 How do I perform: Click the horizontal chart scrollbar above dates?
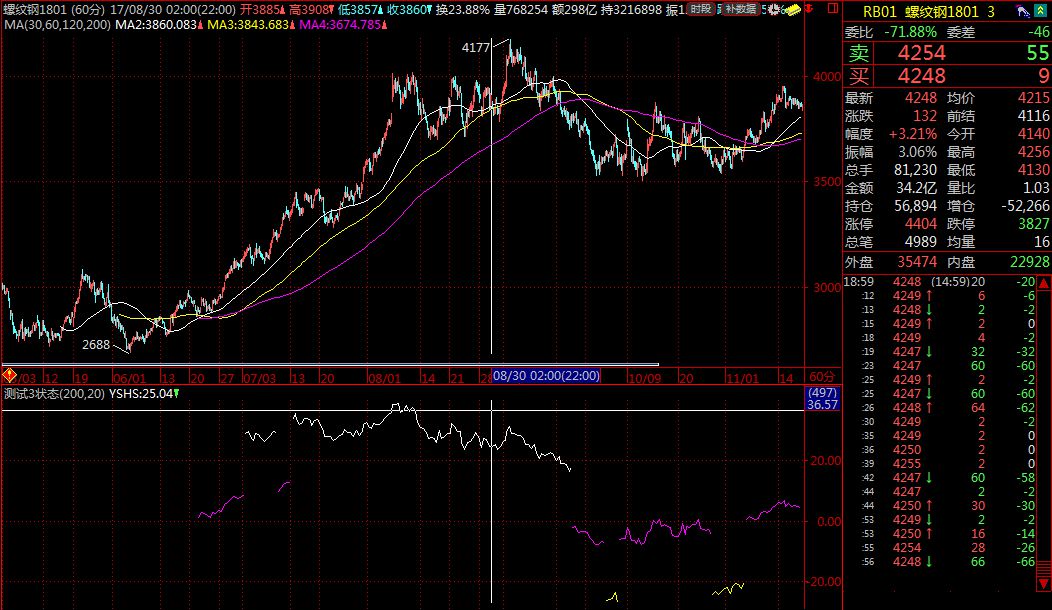click(330, 365)
